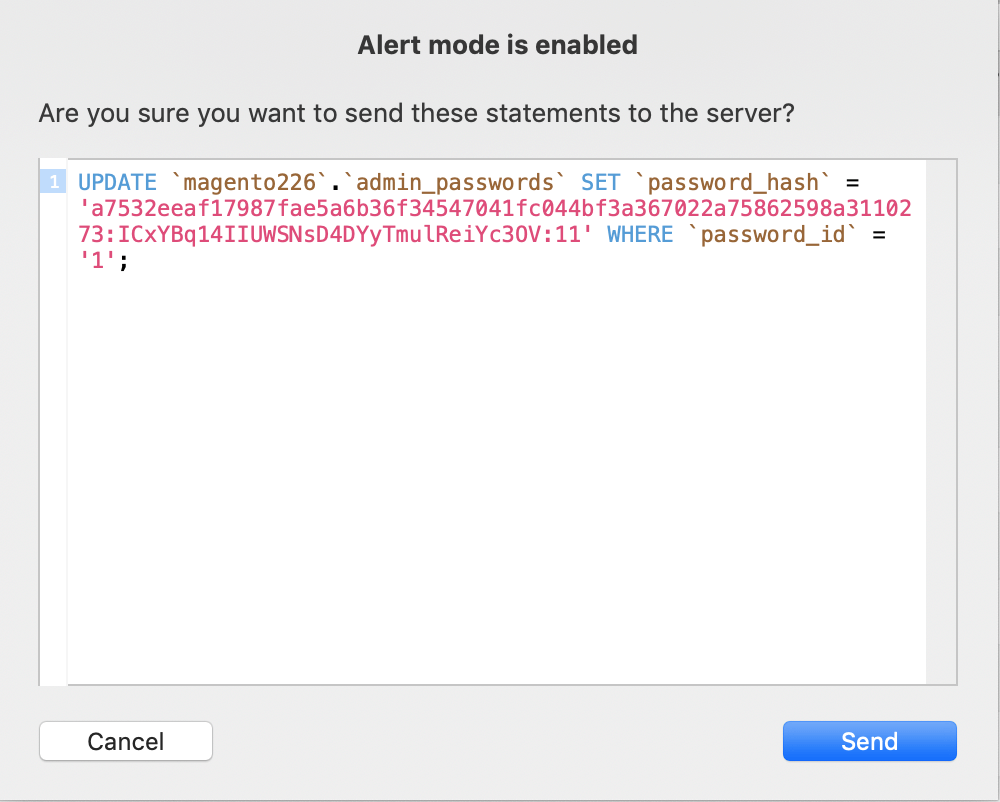Image resolution: width=1000 pixels, height=802 pixels.
Task: Click the "Alert mode is enabled" heading
Action: coord(497,45)
